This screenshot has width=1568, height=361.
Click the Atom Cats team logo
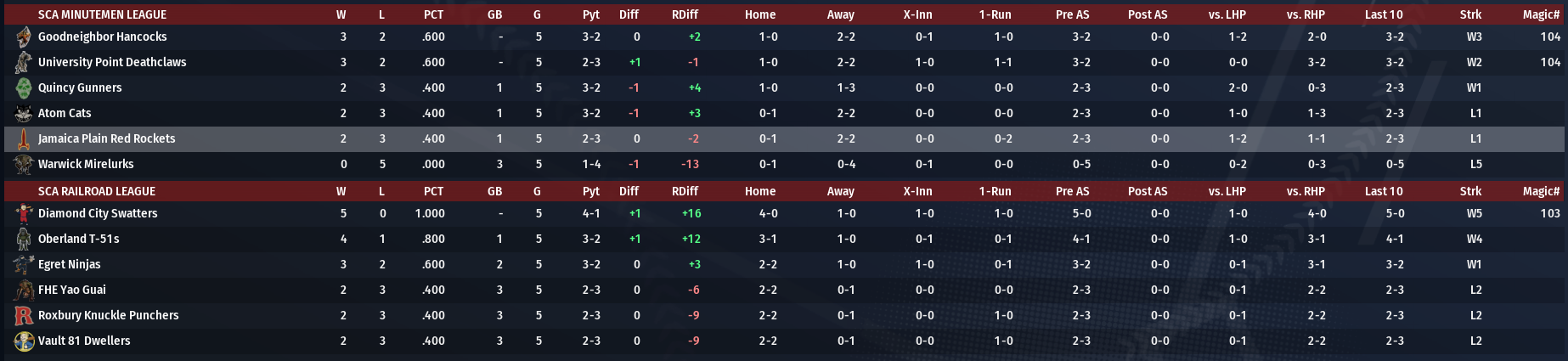pos(24,114)
